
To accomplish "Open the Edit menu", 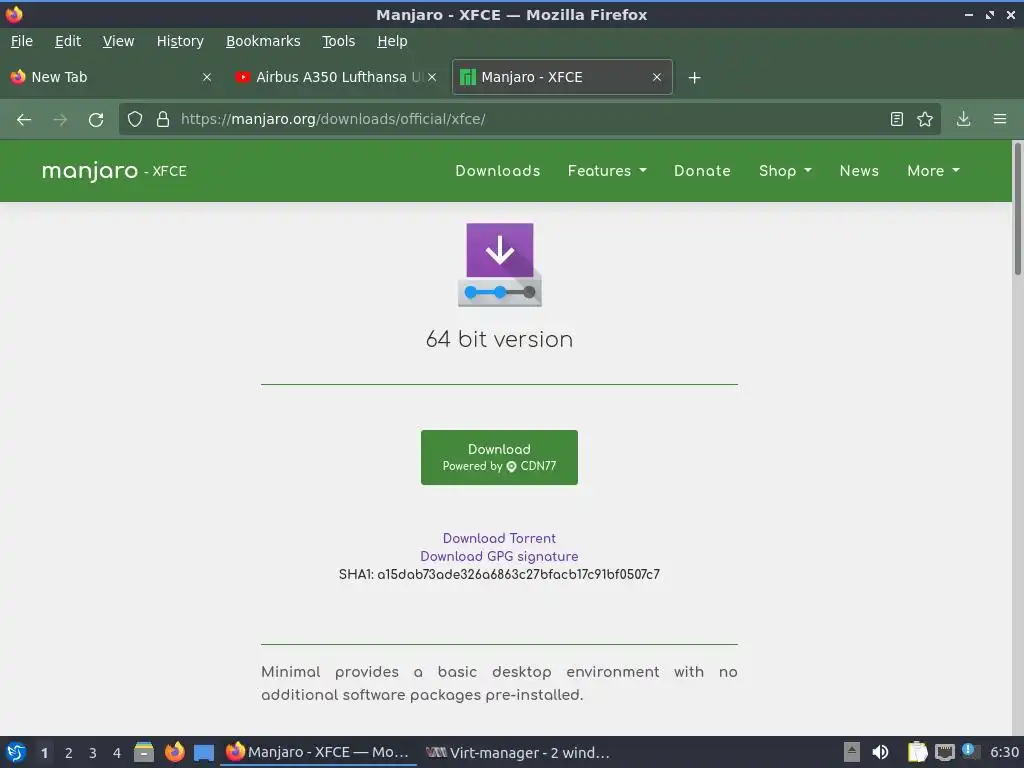I will point(68,41).
